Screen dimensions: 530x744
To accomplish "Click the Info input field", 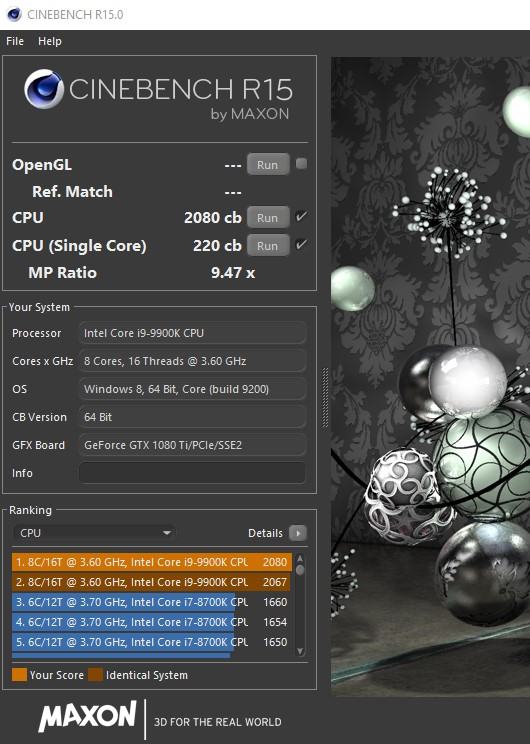I will coord(192,473).
